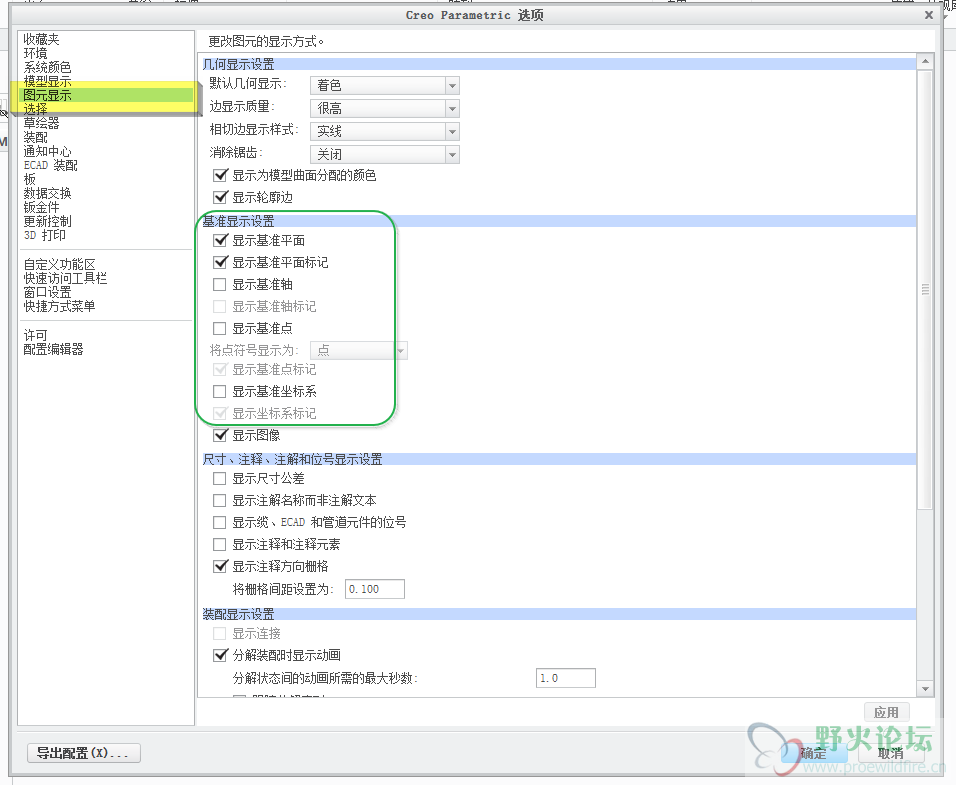
Task: Open 选择 options category
Action: (x=35, y=109)
